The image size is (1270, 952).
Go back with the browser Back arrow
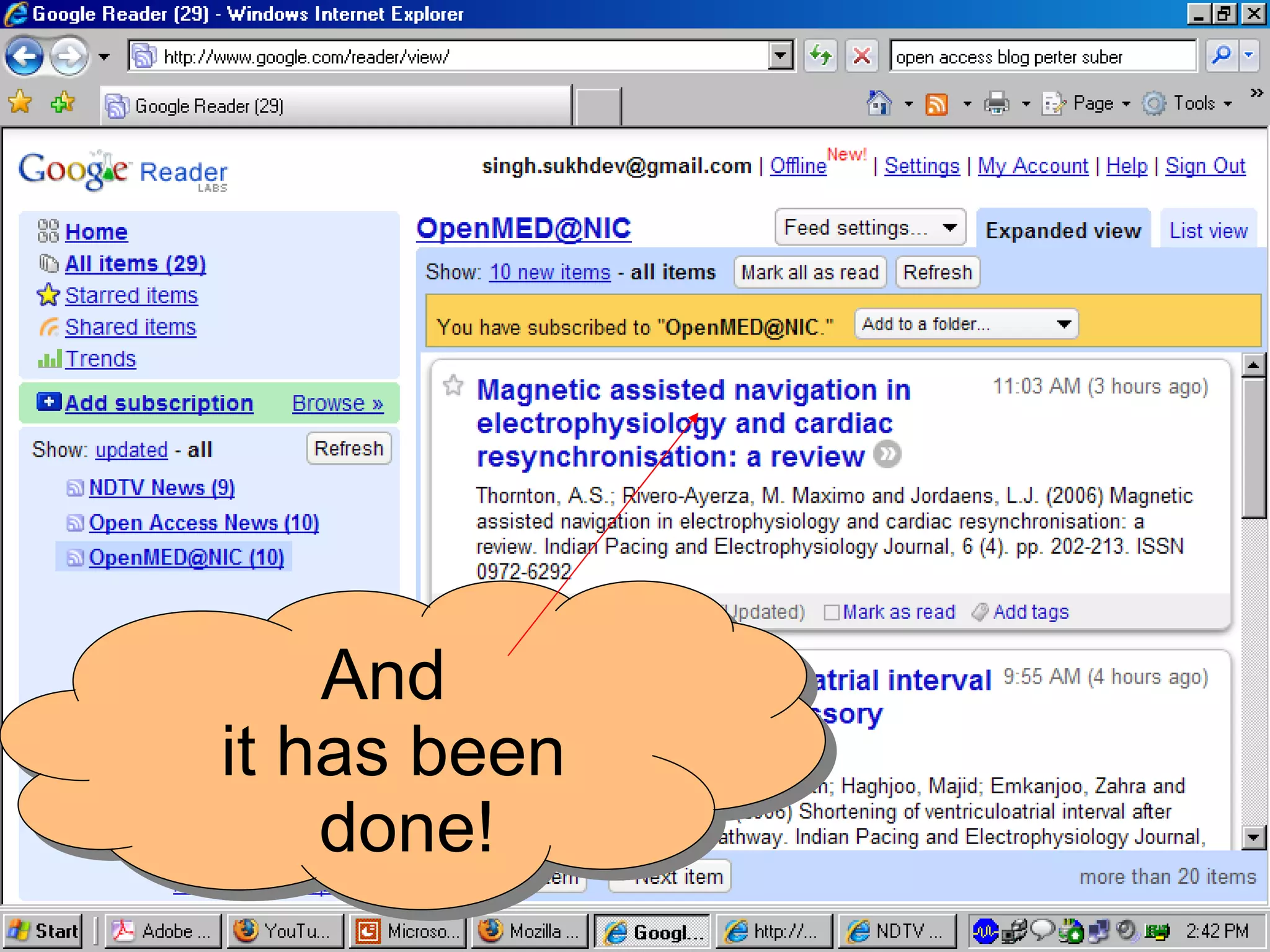point(24,57)
